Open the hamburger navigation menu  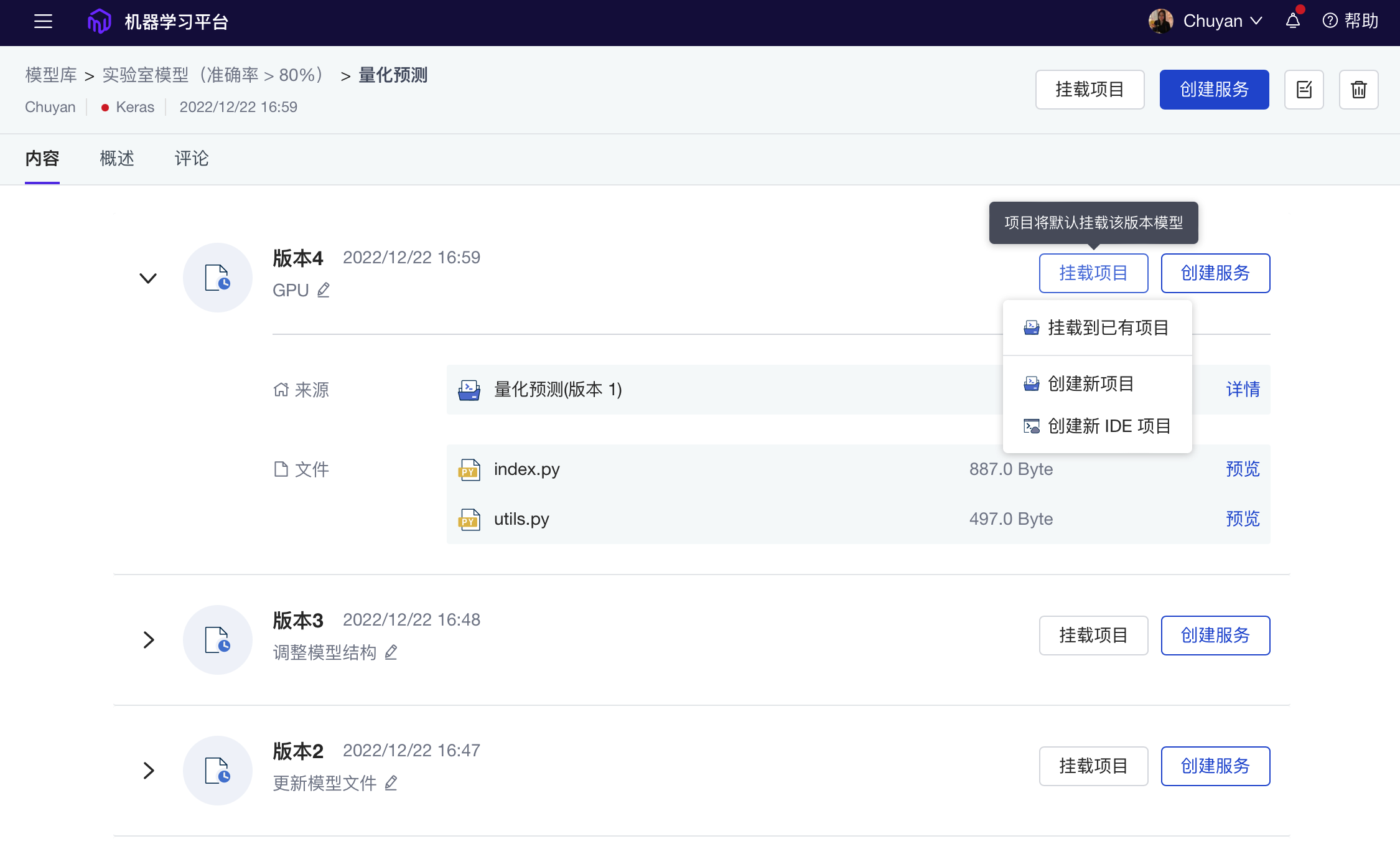pyautogui.click(x=43, y=21)
